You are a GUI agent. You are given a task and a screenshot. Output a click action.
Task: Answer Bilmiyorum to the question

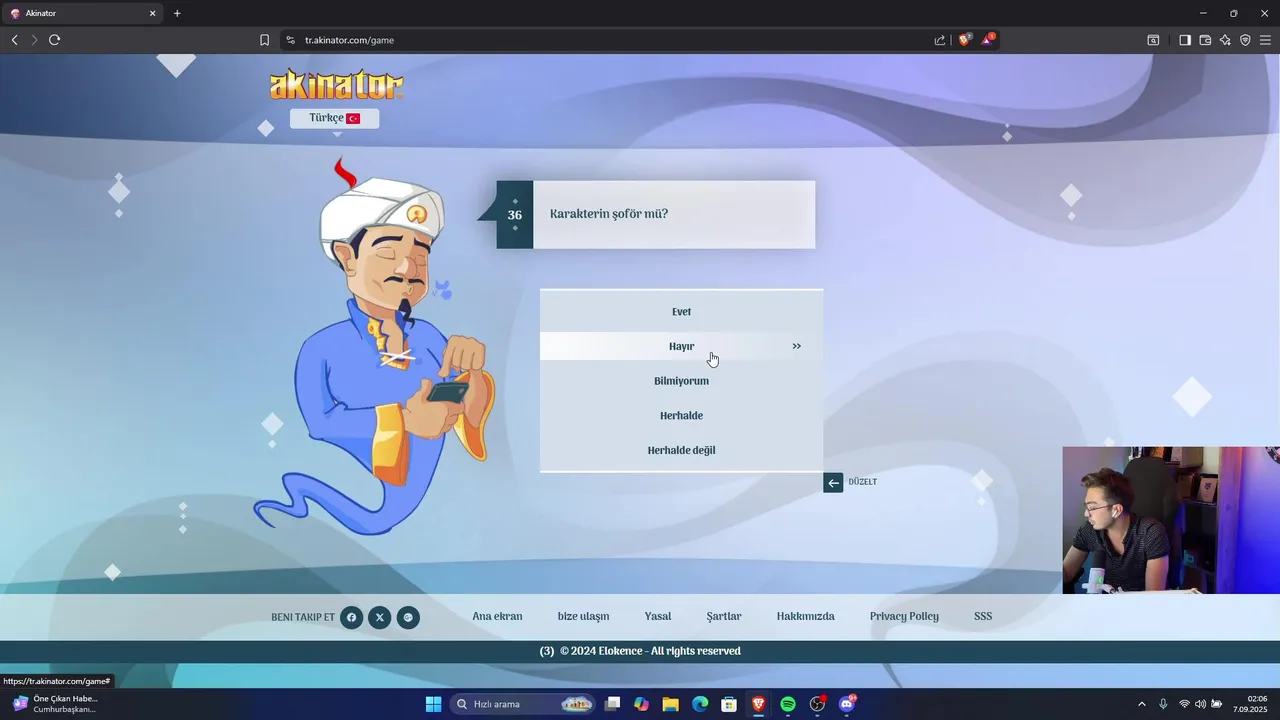(681, 381)
